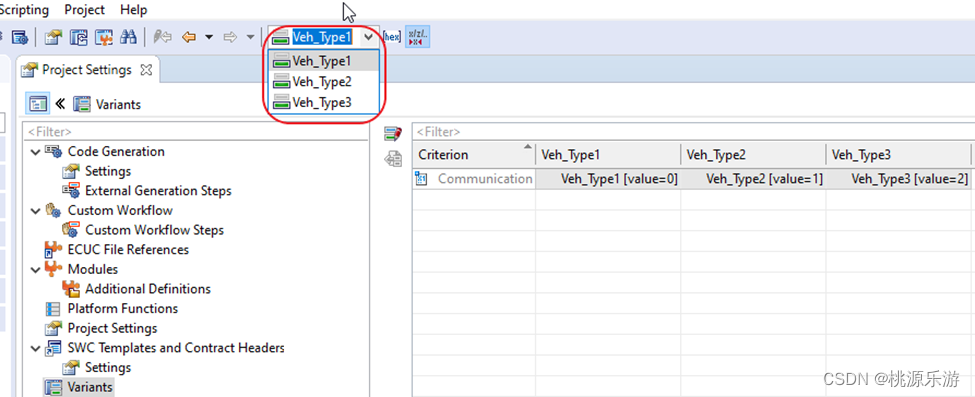Screen dimensions: 975x397
Task: Click the edit variants pencil icon
Action: [x=392, y=133]
